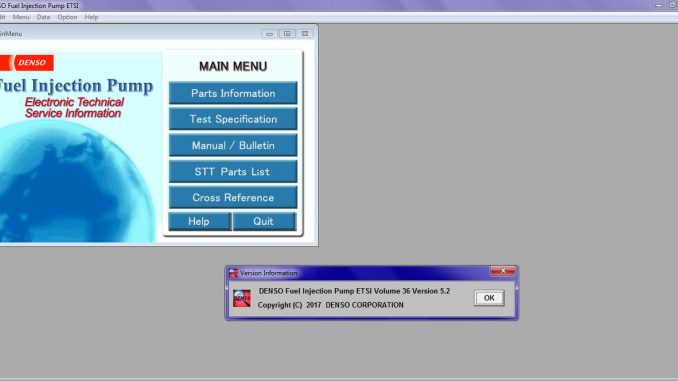This screenshot has width=678, height=381.
Task: Click the version text 'Volume 36 Version 5.2'
Action: point(412,291)
